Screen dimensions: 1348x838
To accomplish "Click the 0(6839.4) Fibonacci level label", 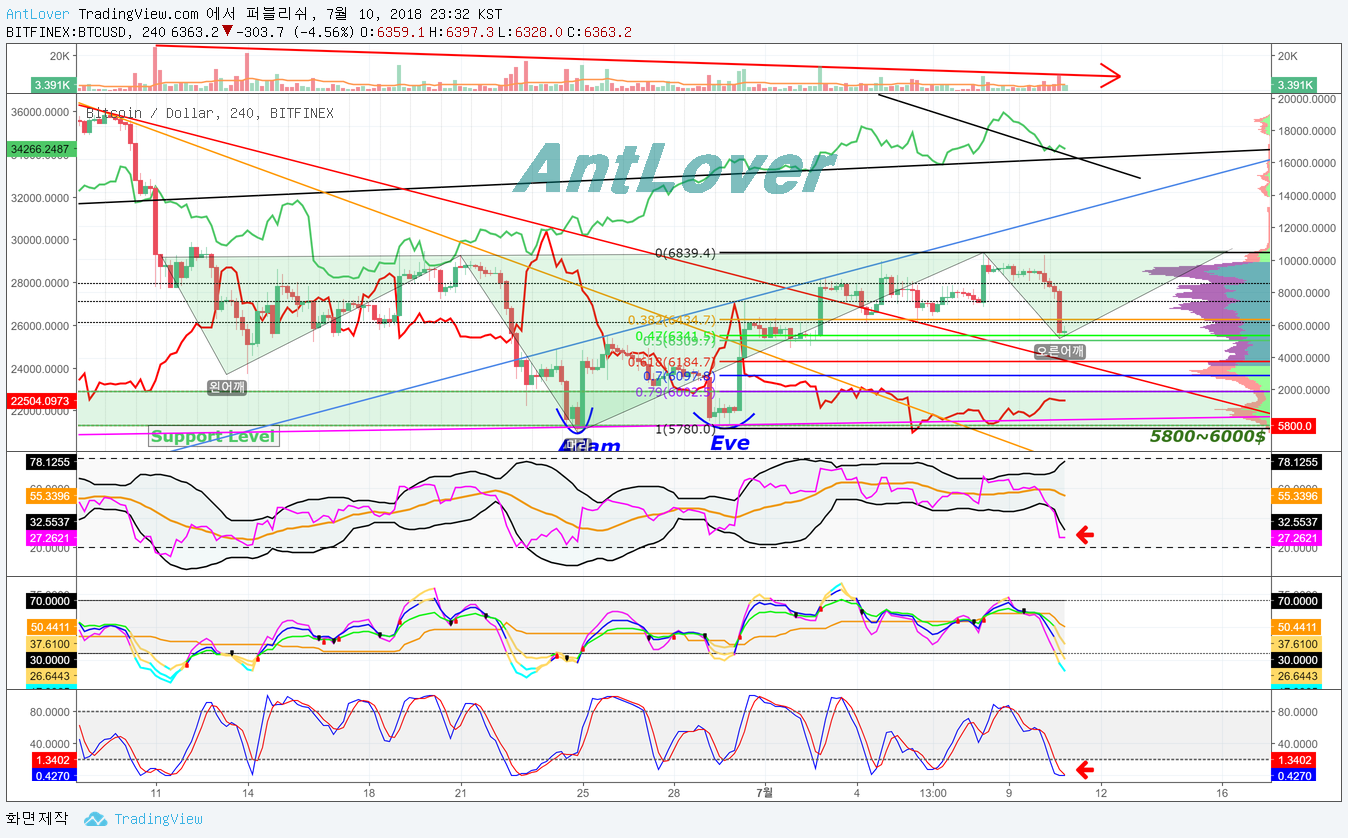I will click(x=686, y=253).
